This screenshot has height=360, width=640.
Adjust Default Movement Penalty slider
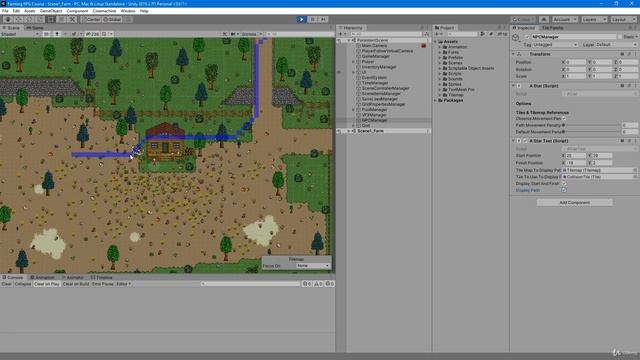(591, 132)
